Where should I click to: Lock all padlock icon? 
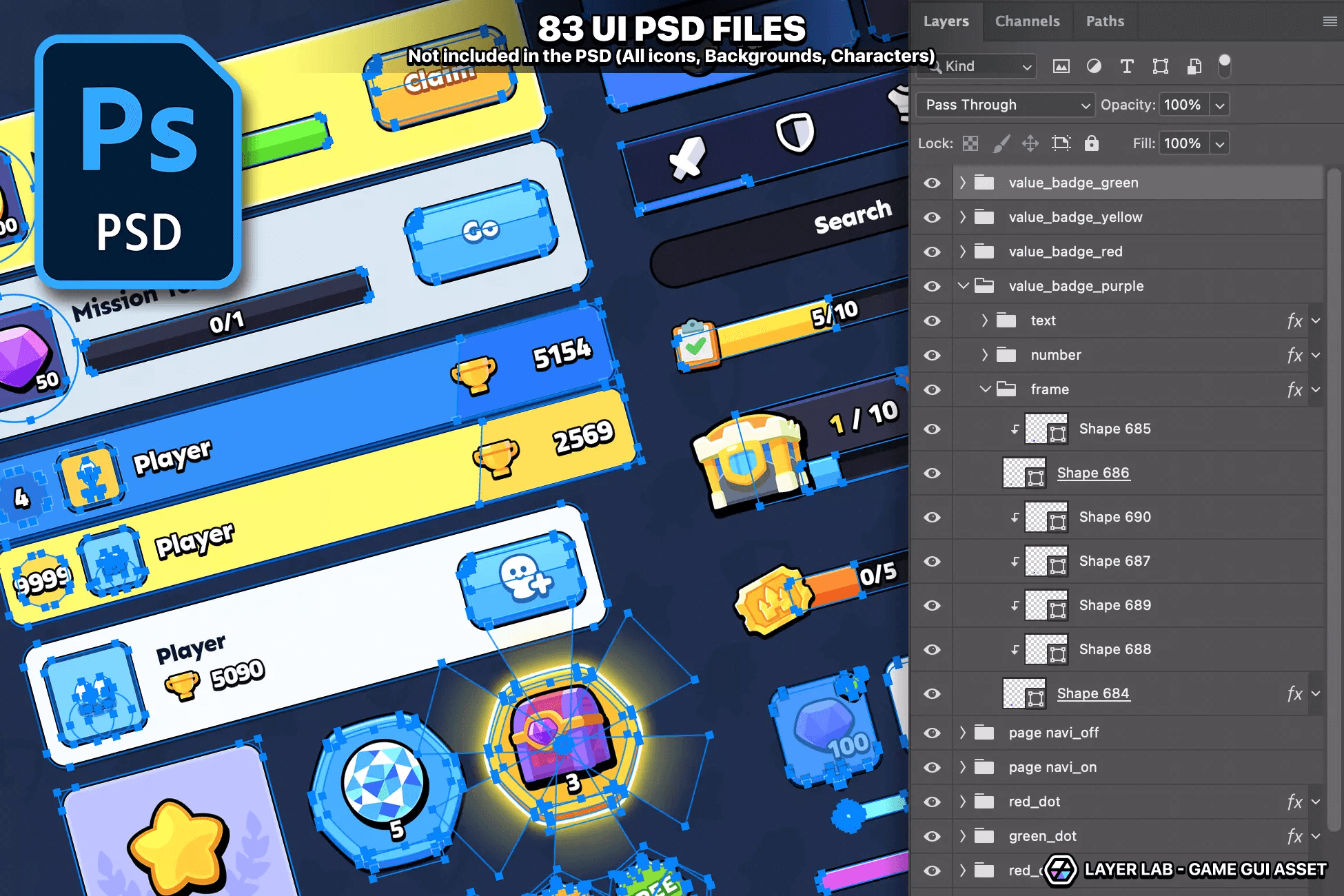(x=1091, y=143)
